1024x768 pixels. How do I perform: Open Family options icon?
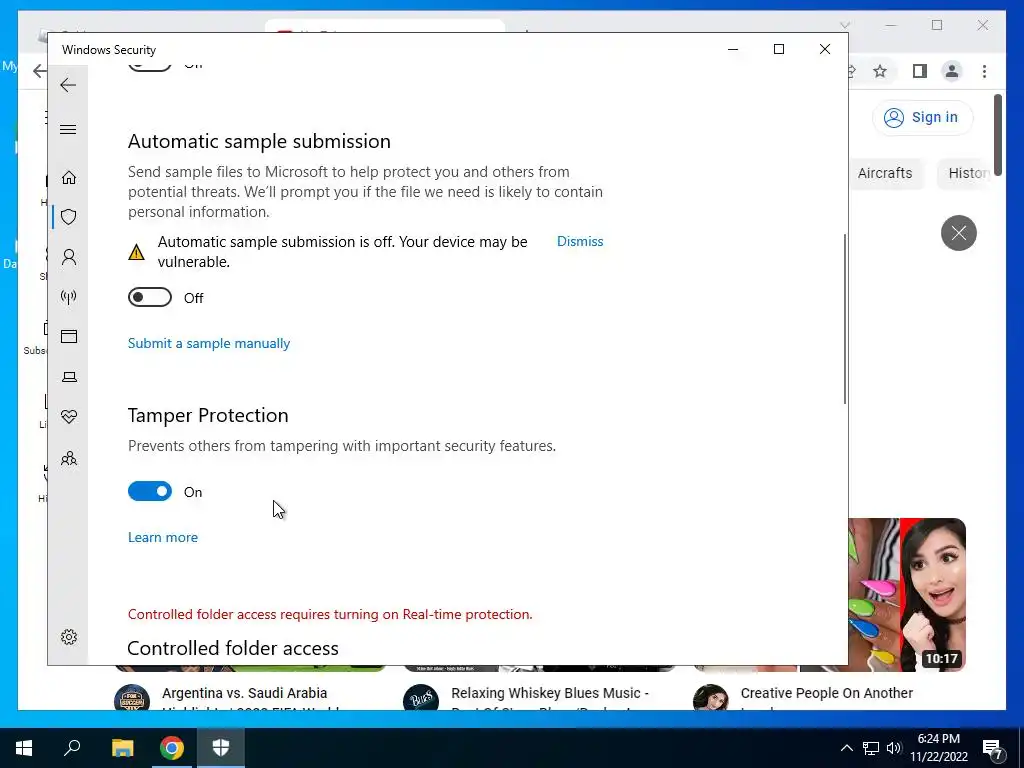coord(69,458)
